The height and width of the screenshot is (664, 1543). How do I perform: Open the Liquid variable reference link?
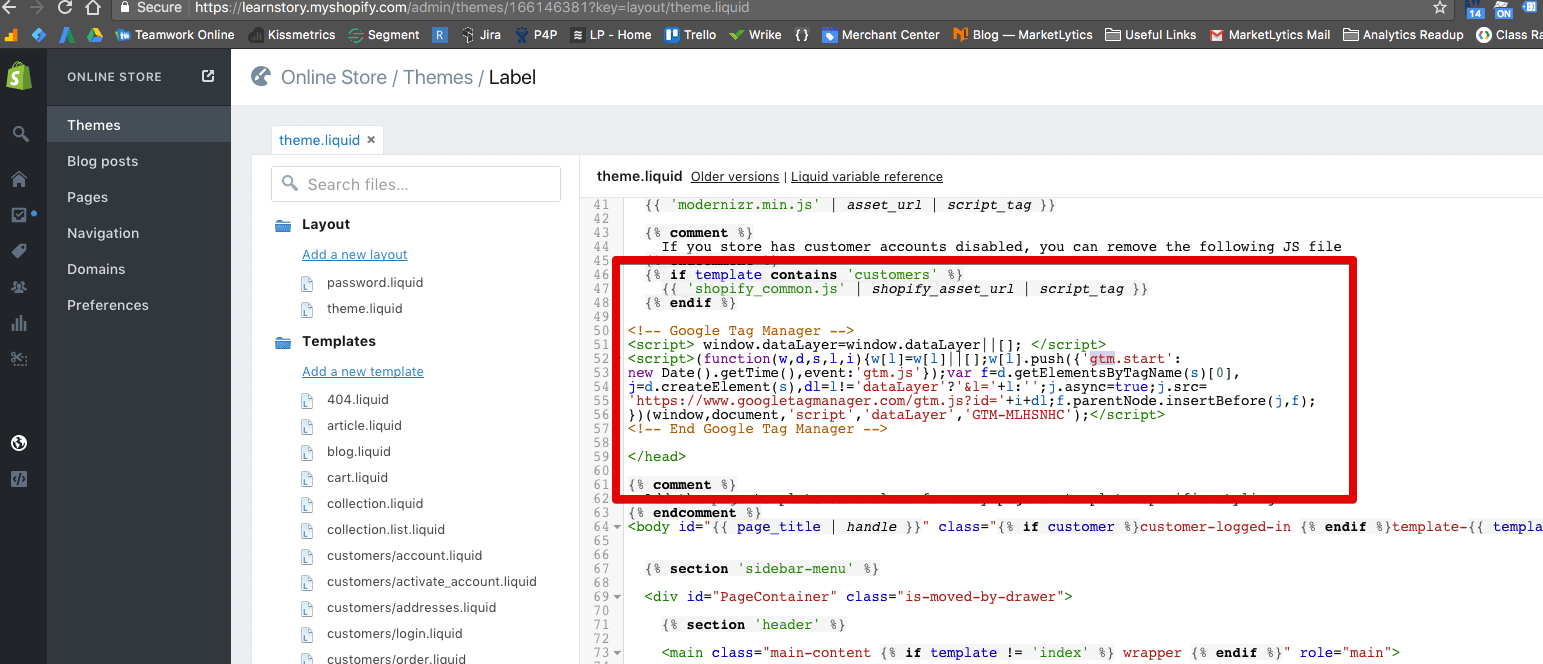[x=866, y=176]
